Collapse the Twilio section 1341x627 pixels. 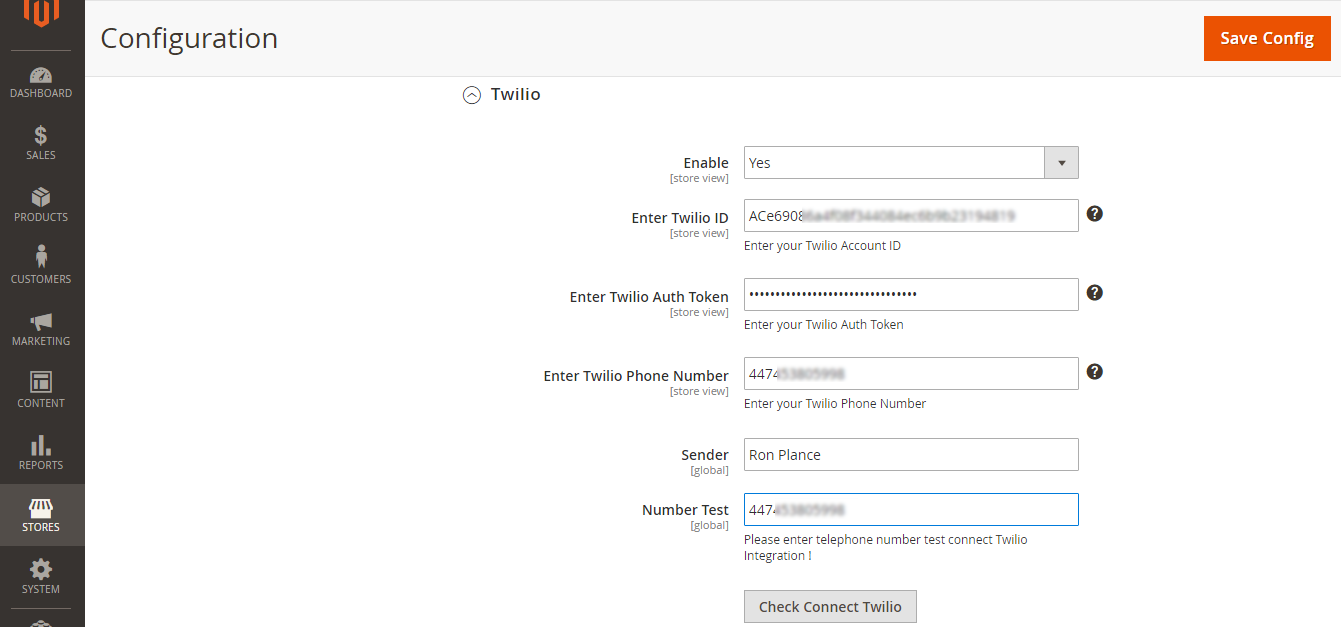(x=472, y=95)
